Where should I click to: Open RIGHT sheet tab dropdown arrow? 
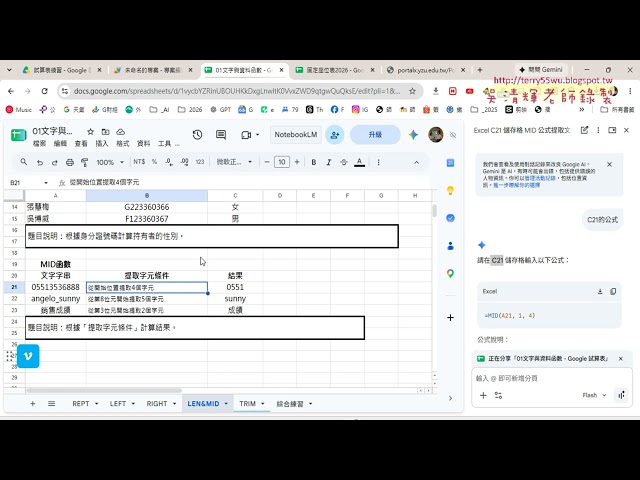(x=174, y=404)
